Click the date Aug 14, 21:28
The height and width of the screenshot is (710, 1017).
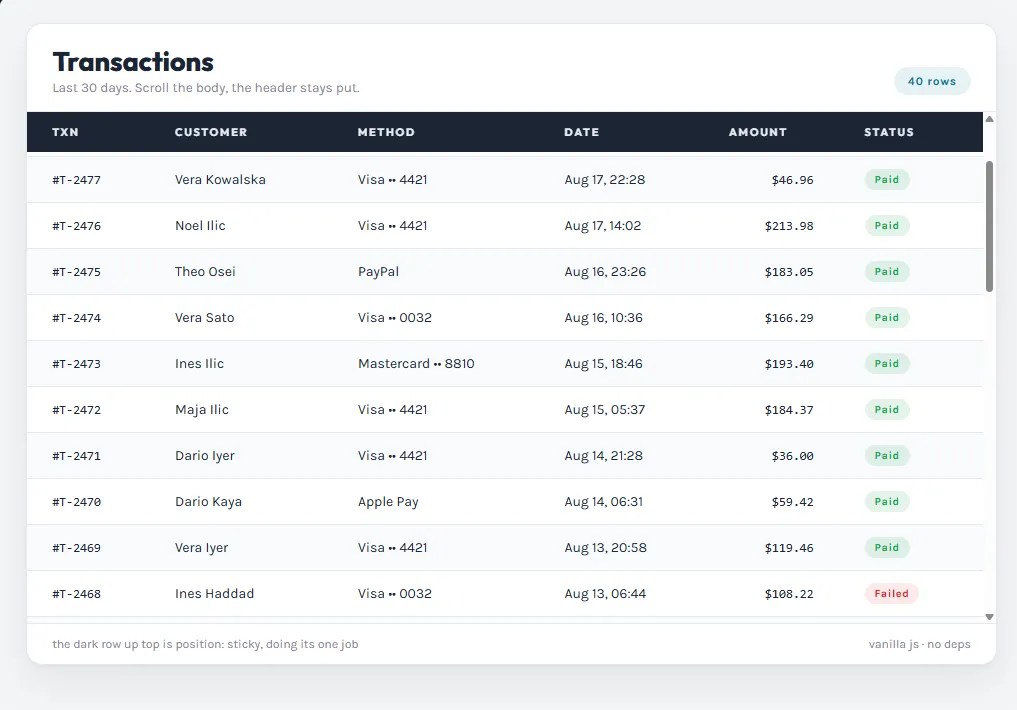coord(603,456)
